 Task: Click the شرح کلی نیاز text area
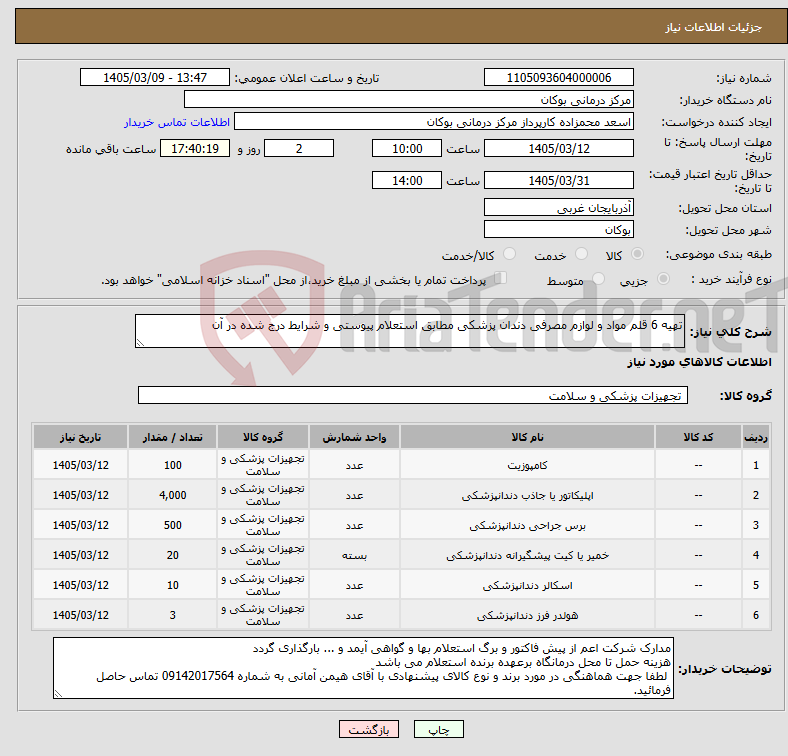(410, 331)
